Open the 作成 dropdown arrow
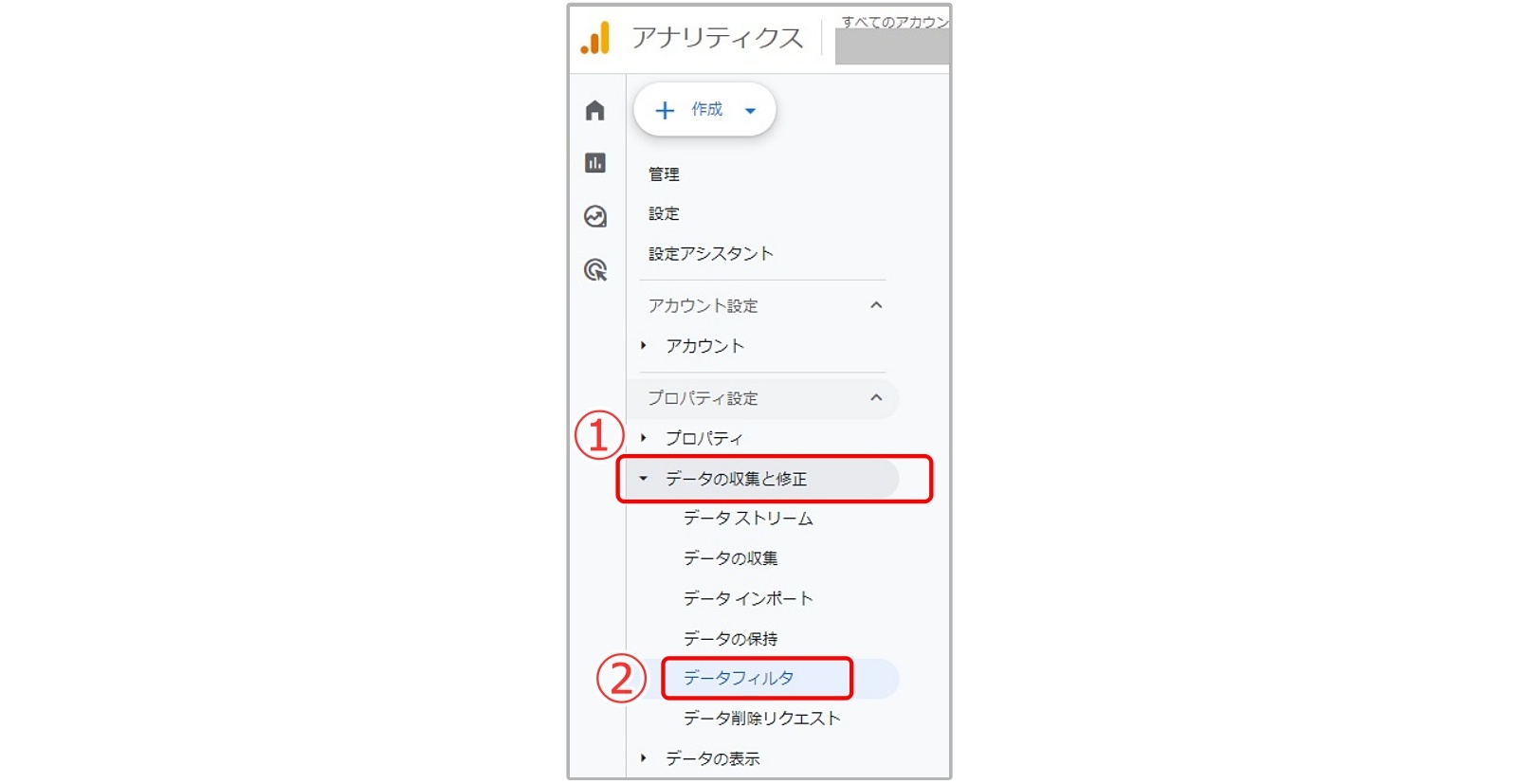The width and height of the screenshot is (1517, 784). coord(751,111)
